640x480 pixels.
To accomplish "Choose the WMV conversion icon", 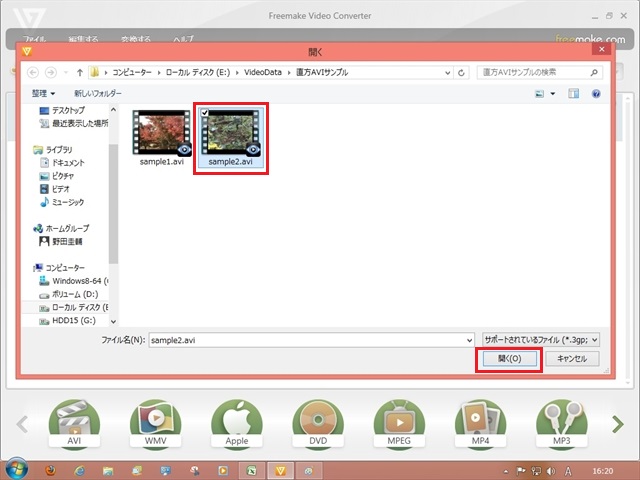I will [156, 422].
